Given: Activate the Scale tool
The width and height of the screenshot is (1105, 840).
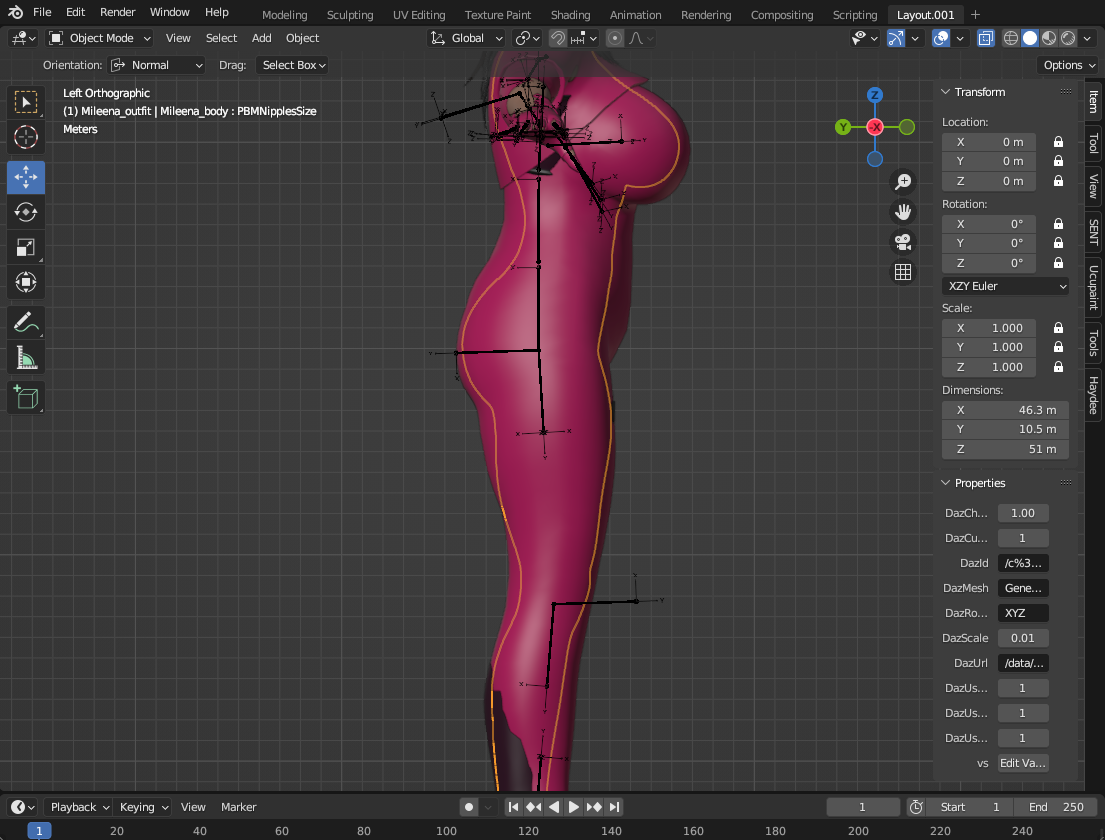Looking at the screenshot, I should pyautogui.click(x=26, y=248).
